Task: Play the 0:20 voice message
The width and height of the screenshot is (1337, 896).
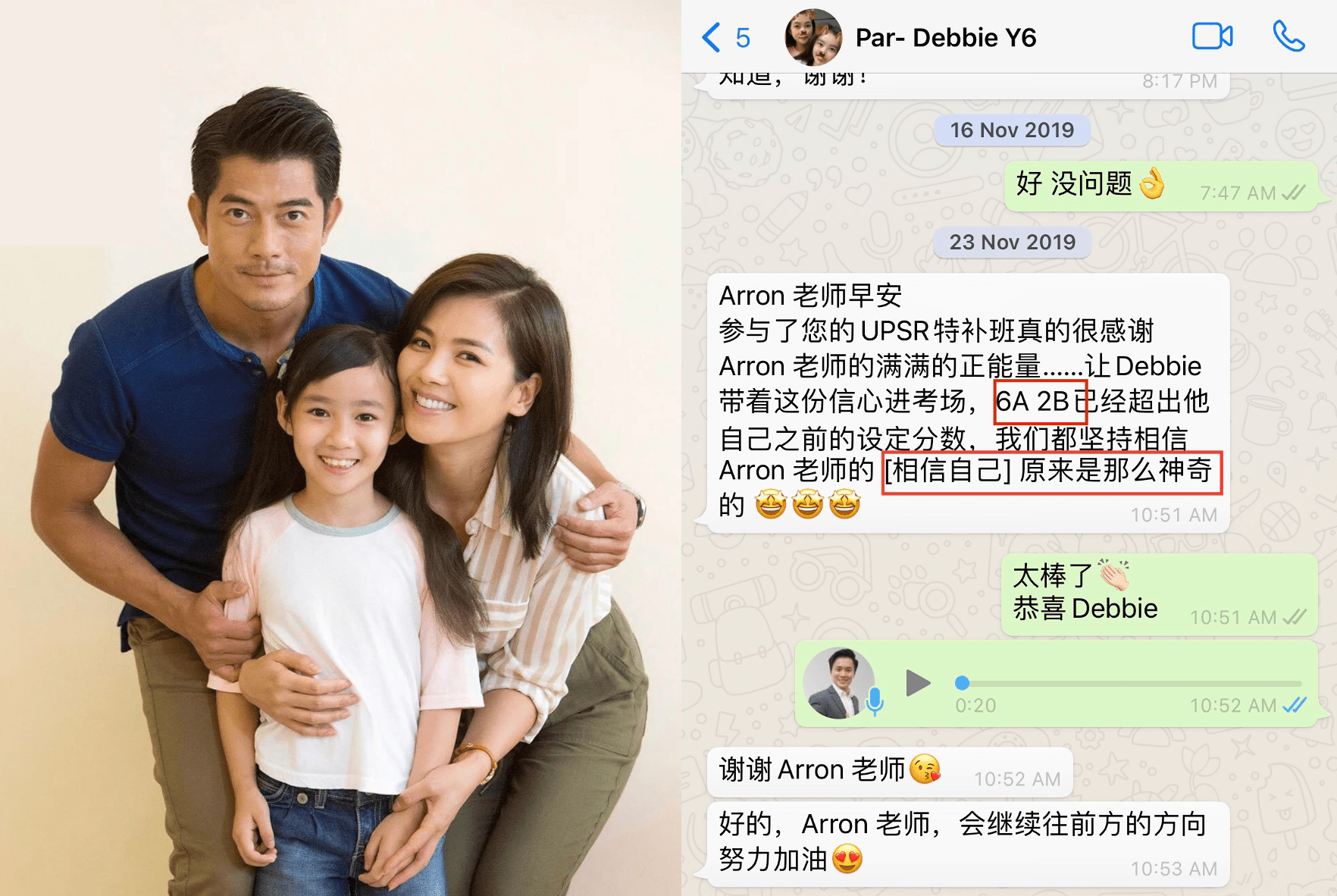Action: (918, 683)
